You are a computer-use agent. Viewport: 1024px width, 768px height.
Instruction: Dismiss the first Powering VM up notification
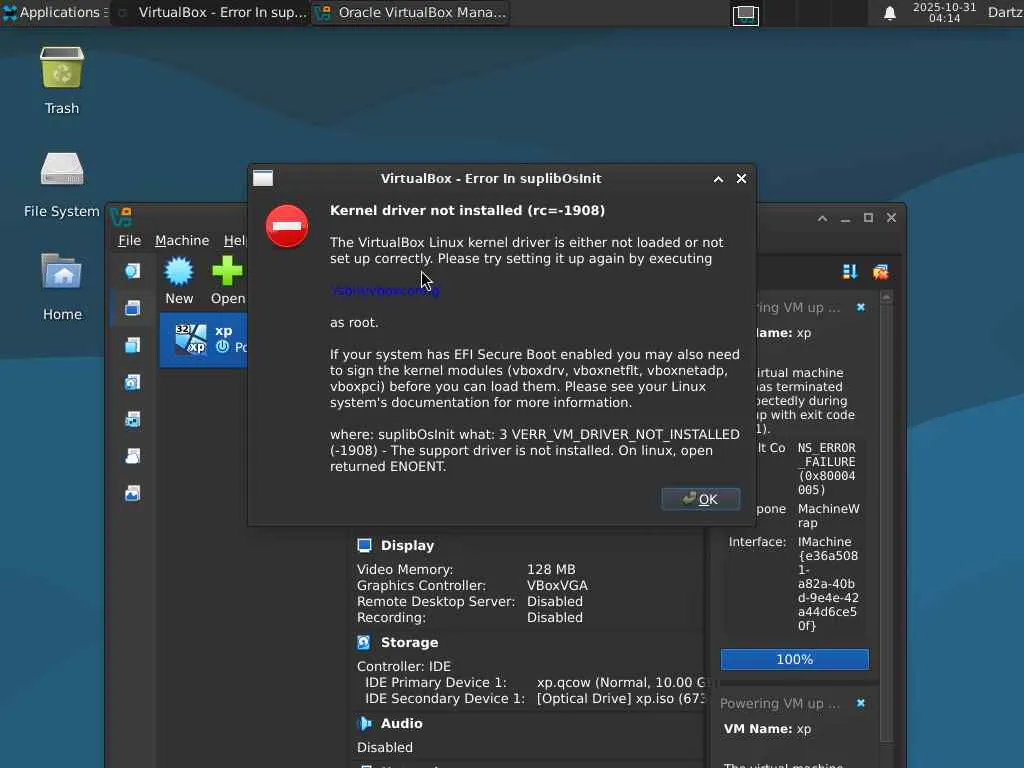[861, 307]
